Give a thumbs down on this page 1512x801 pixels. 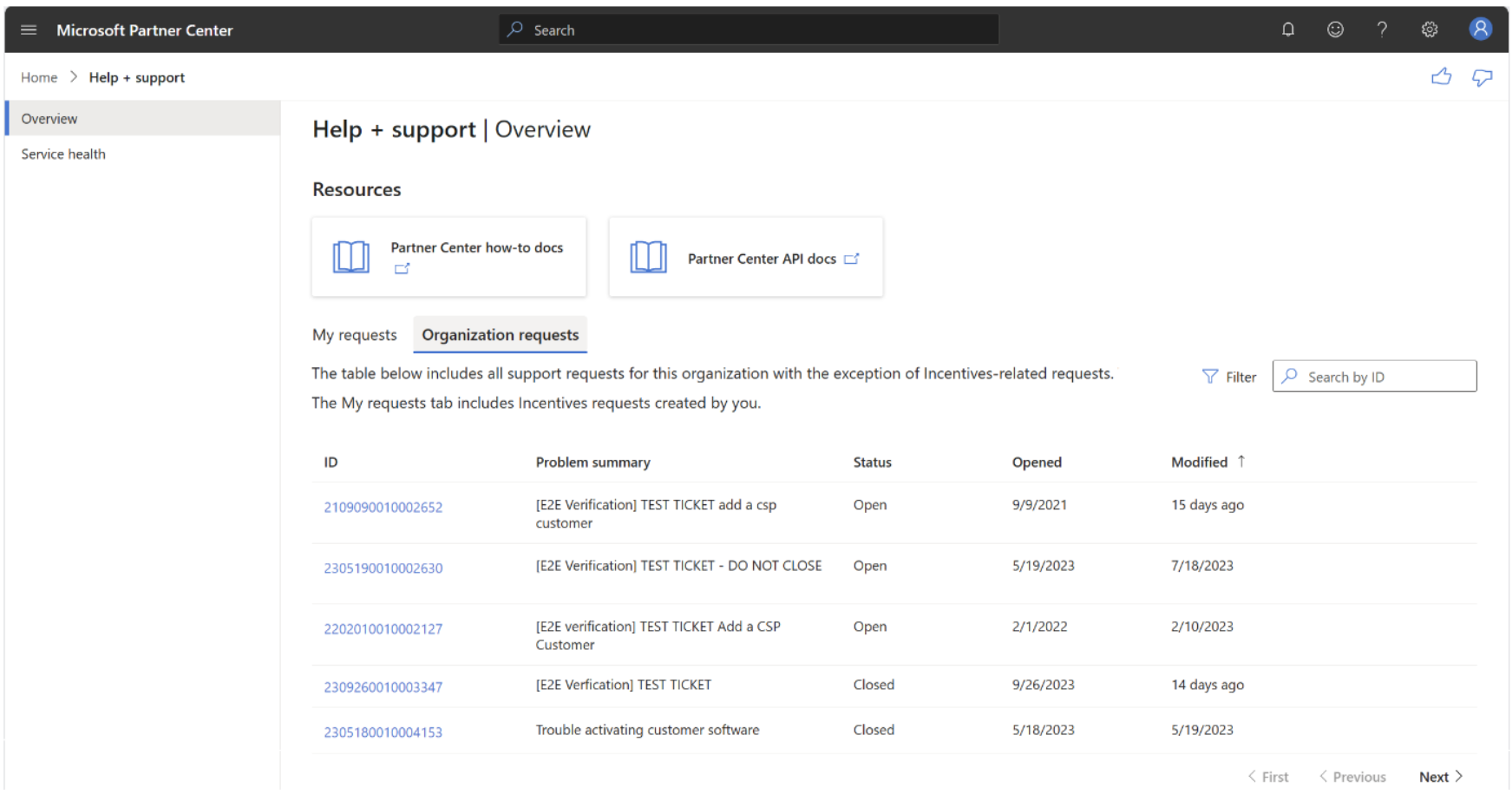(x=1483, y=77)
